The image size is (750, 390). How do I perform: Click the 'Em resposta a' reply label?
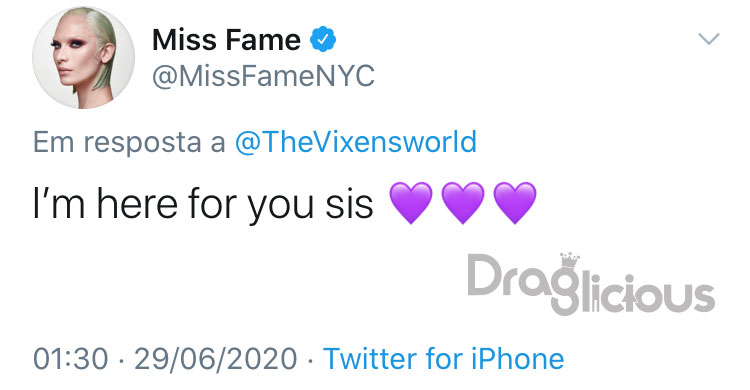(x=129, y=143)
